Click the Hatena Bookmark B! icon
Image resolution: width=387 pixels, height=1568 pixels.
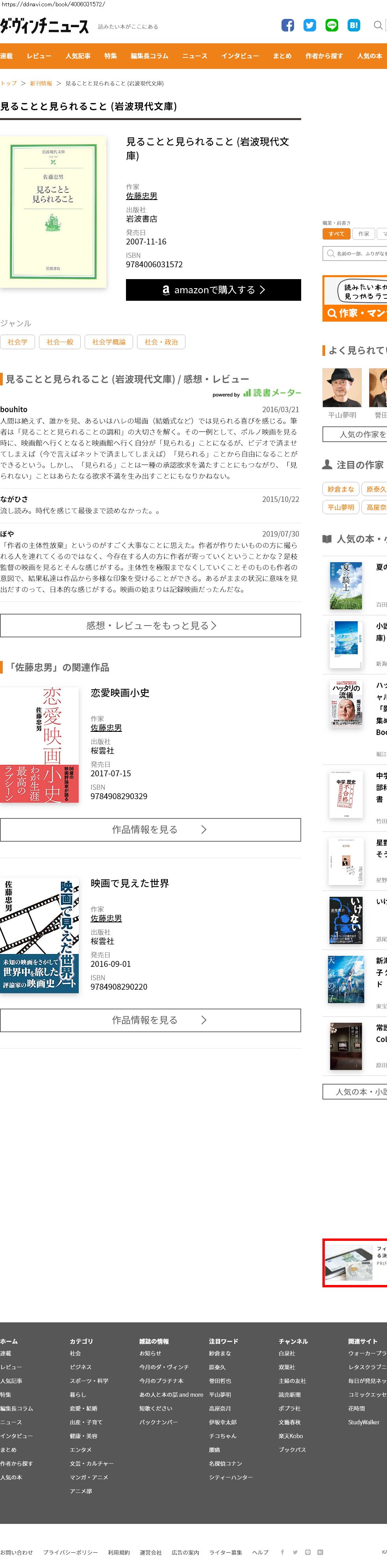[354, 25]
